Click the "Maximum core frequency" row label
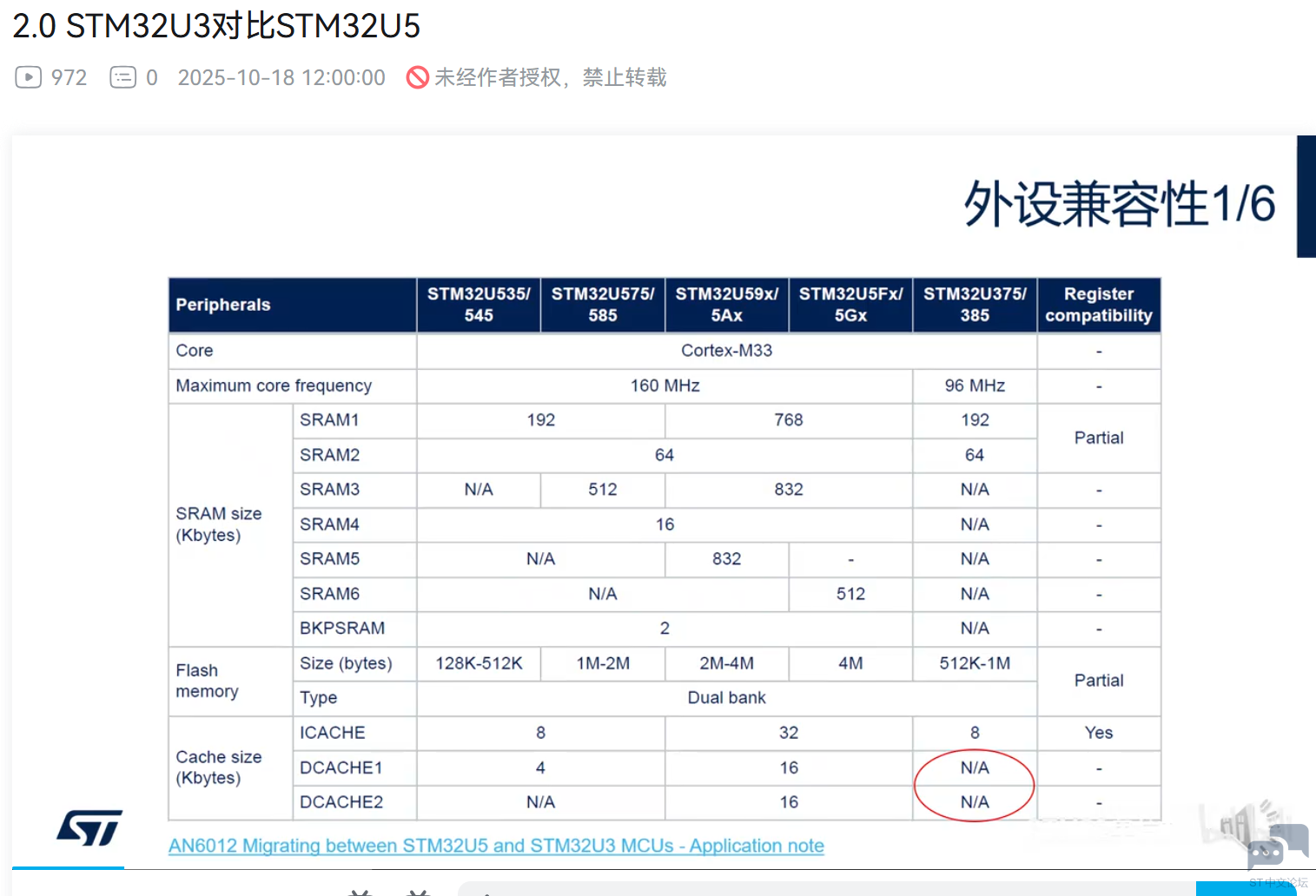Screen dimensions: 1316x896 point(274,385)
